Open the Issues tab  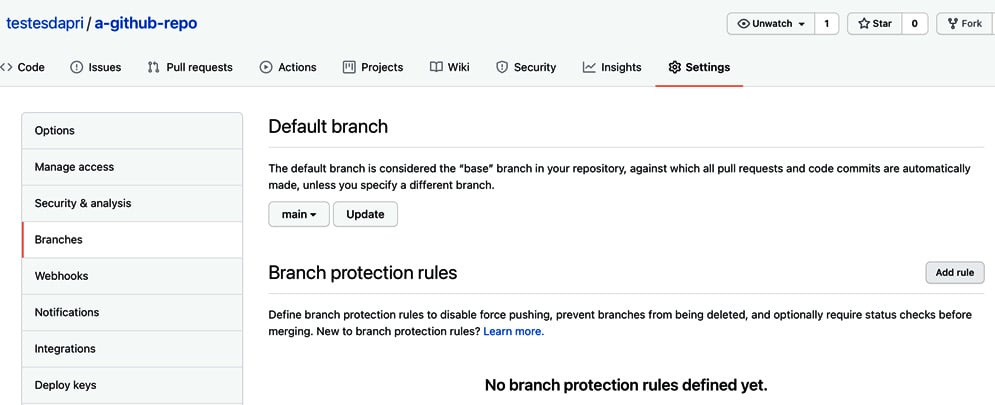pos(95,67)
